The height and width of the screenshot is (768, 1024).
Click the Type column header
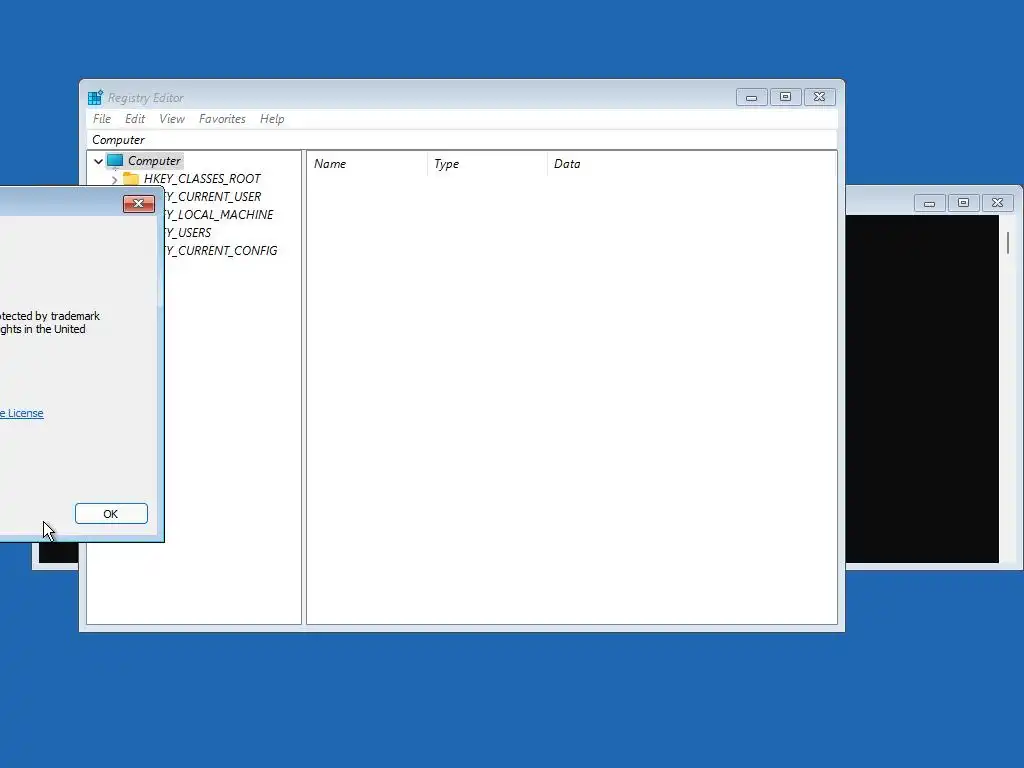pyautogui.click(x=487, y=164)
